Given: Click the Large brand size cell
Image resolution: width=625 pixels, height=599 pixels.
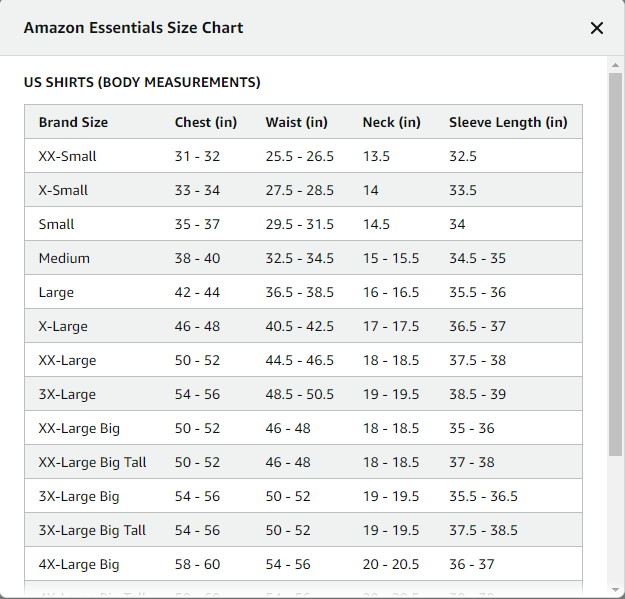Looking at the screenshot, I should [x=56, y=292].
